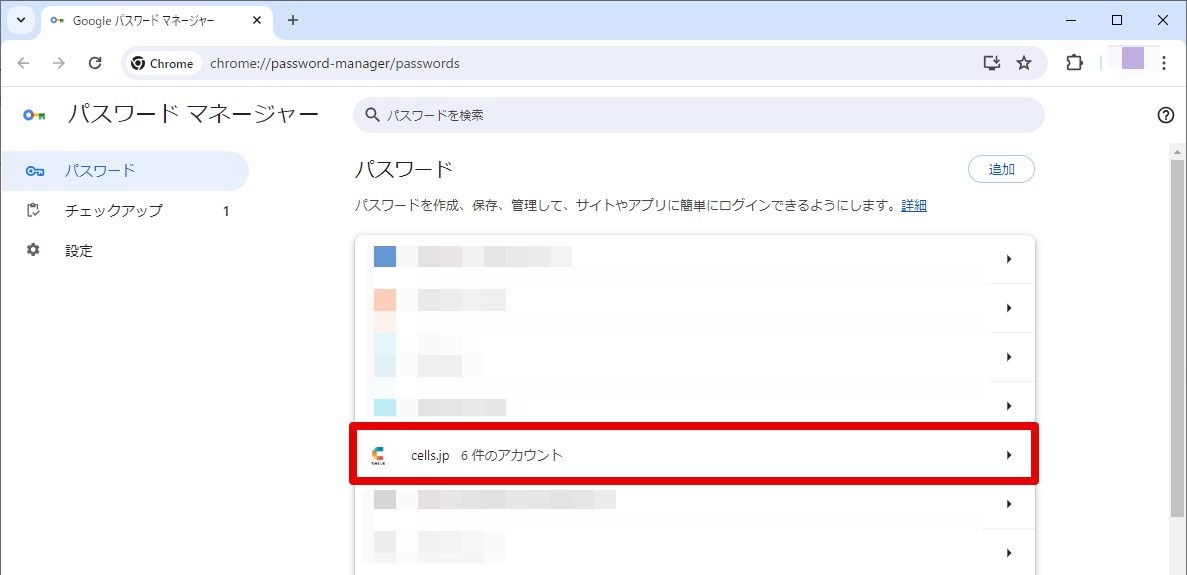This screenshot has height=575, width=1187.
Task: Click the パスワードを検索 search field
Action: (699, 115)
